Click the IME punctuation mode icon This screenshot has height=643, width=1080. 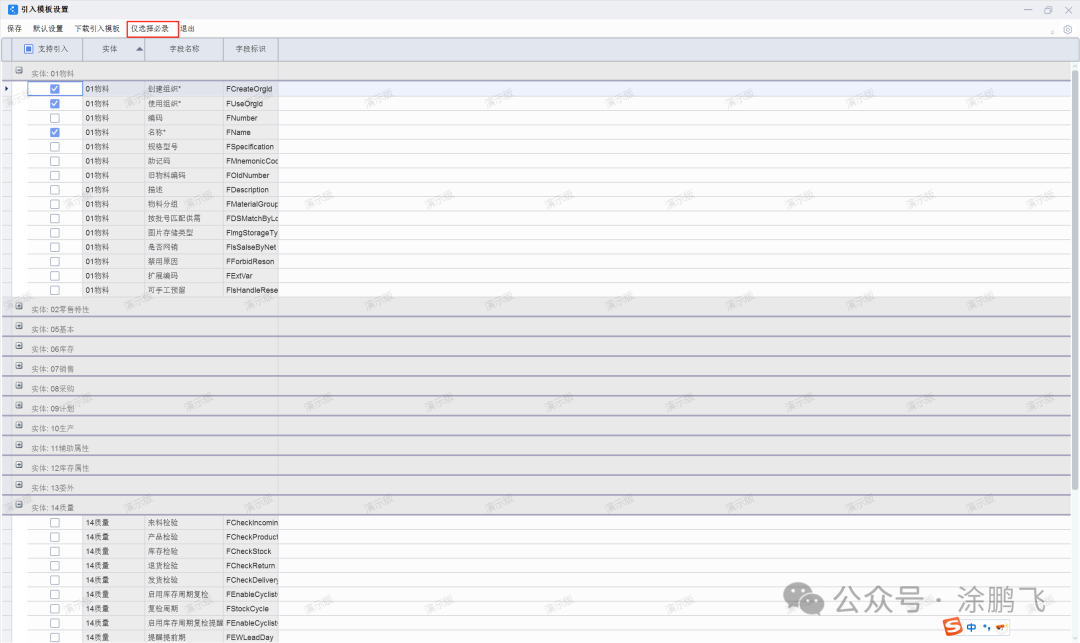[985, 627]
